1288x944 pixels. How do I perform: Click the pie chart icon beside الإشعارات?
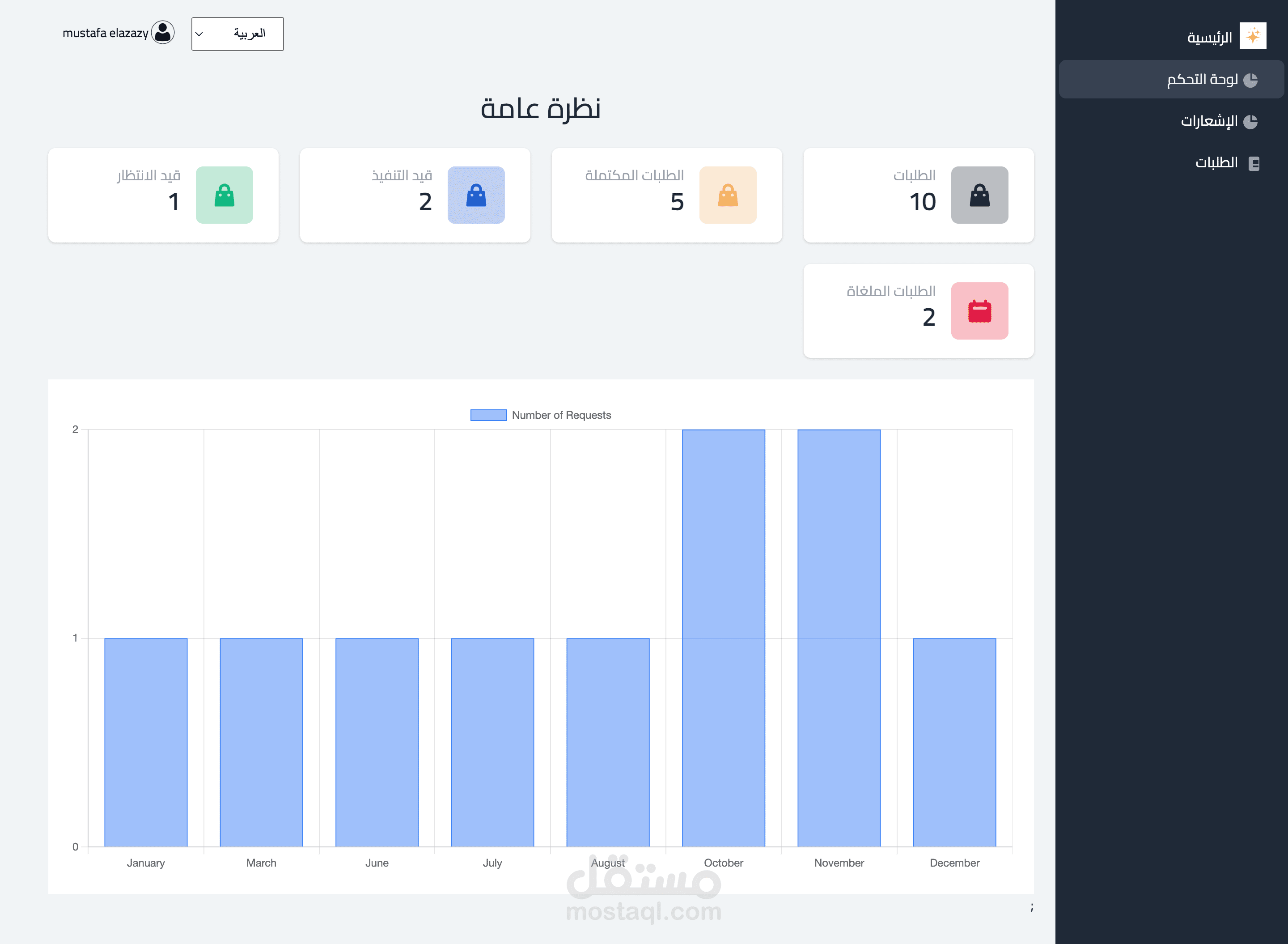[x=1250, y=122]
